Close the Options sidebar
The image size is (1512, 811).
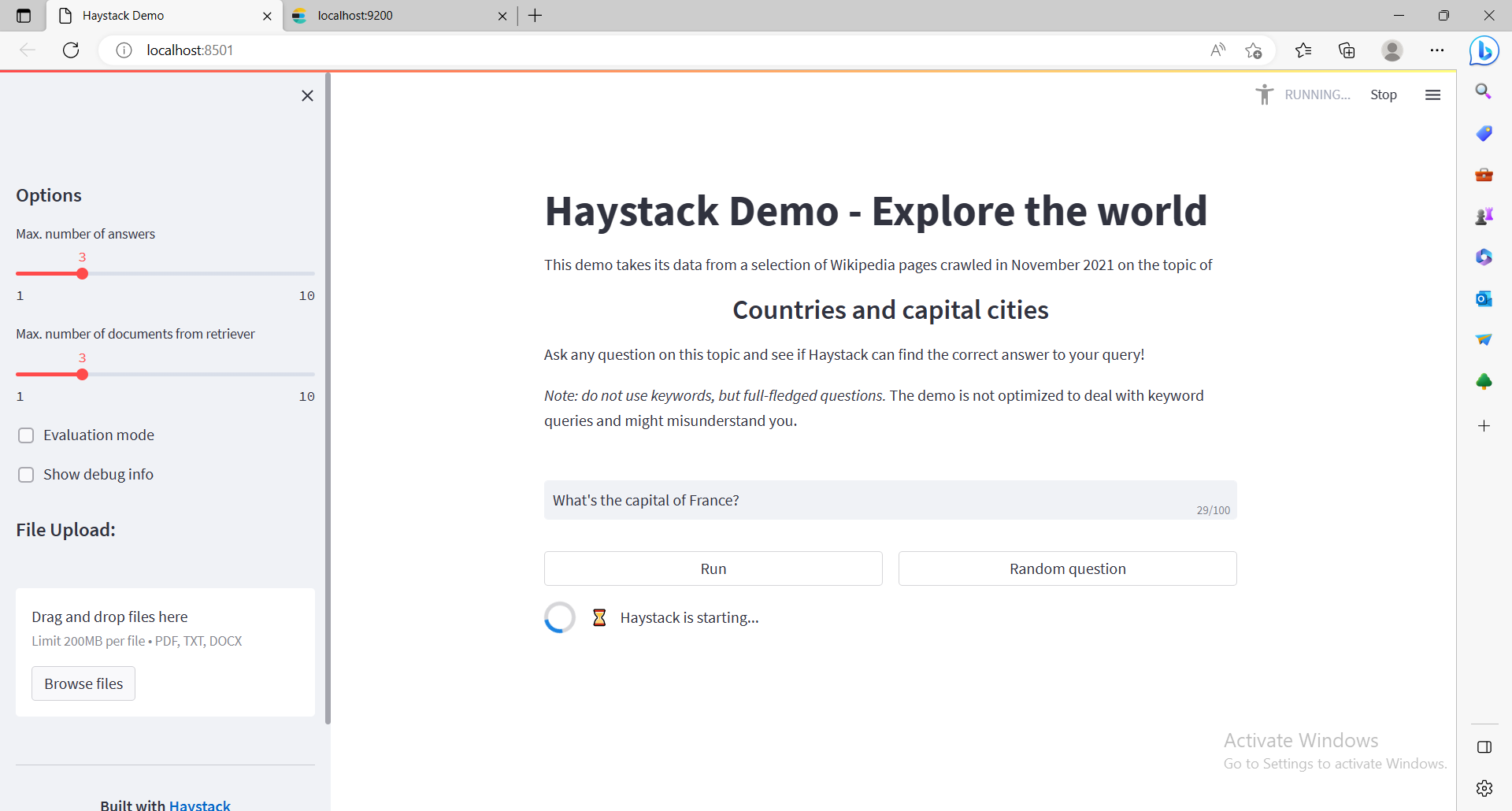307,95
